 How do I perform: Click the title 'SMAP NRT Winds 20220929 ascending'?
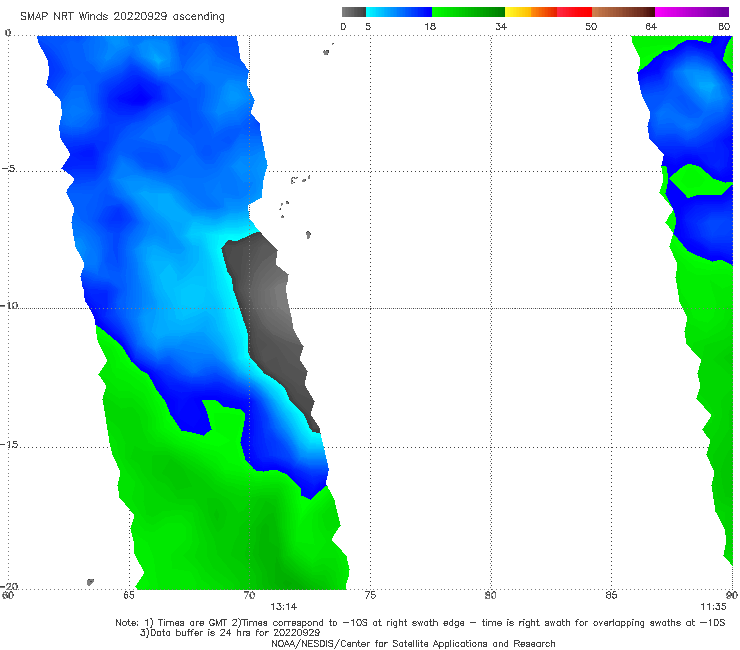pyautogui.click(x=122, y=17)
